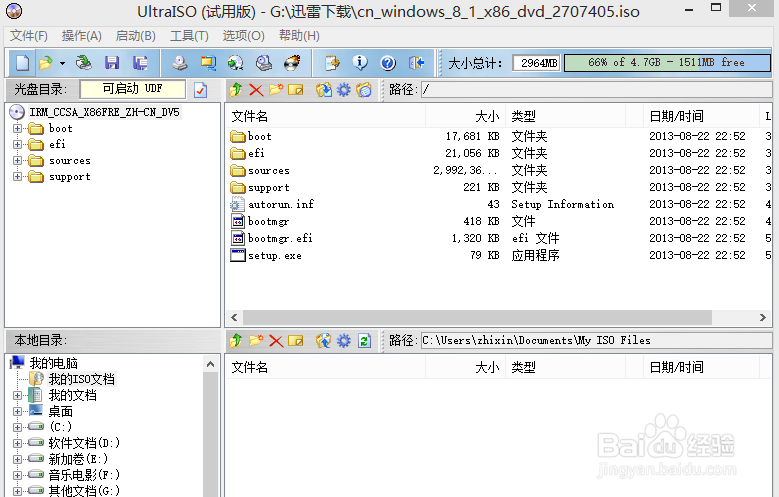Open the dropdown arrow beside Open
779x497 pixels.
pyautogui.click(x=62, y=63)
